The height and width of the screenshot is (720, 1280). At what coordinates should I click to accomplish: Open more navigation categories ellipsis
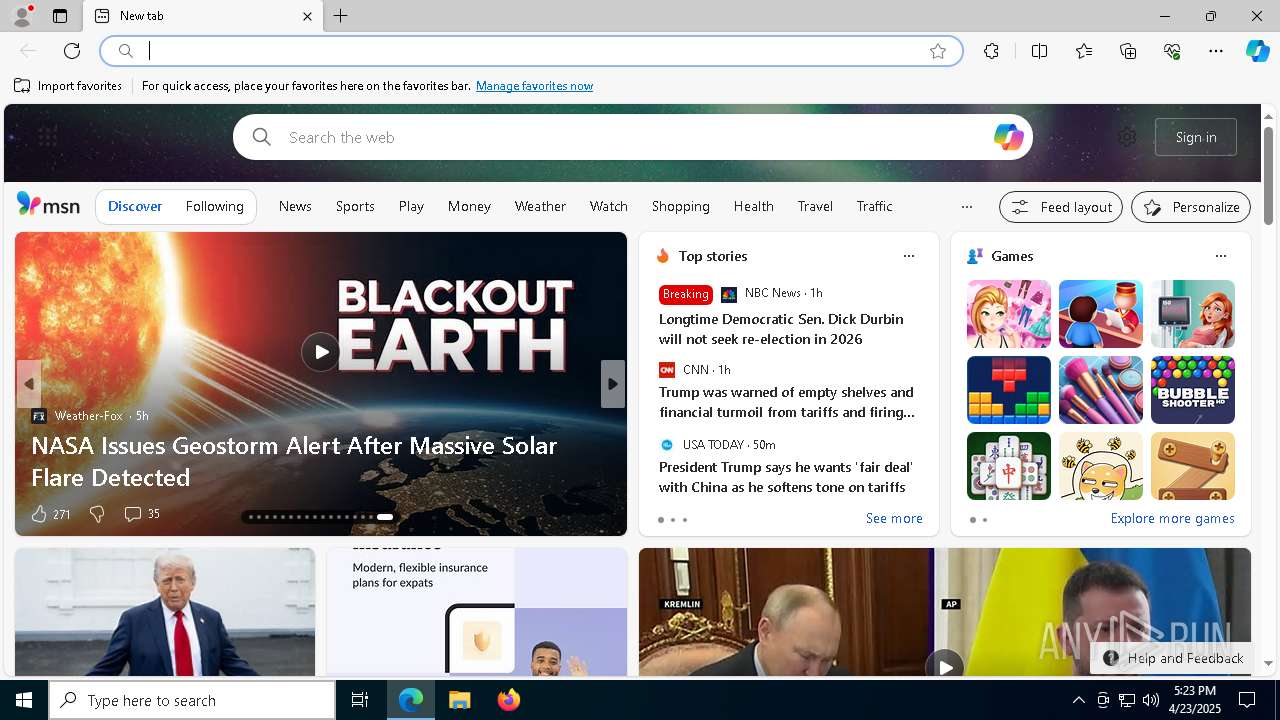(x=967, y=207)
